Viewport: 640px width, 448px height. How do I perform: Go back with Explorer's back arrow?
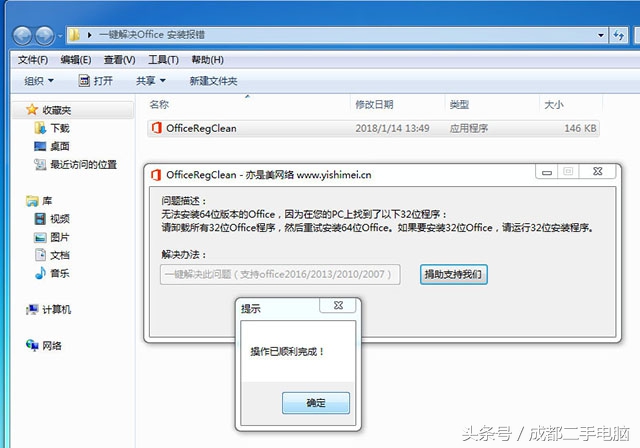(22, 36)
